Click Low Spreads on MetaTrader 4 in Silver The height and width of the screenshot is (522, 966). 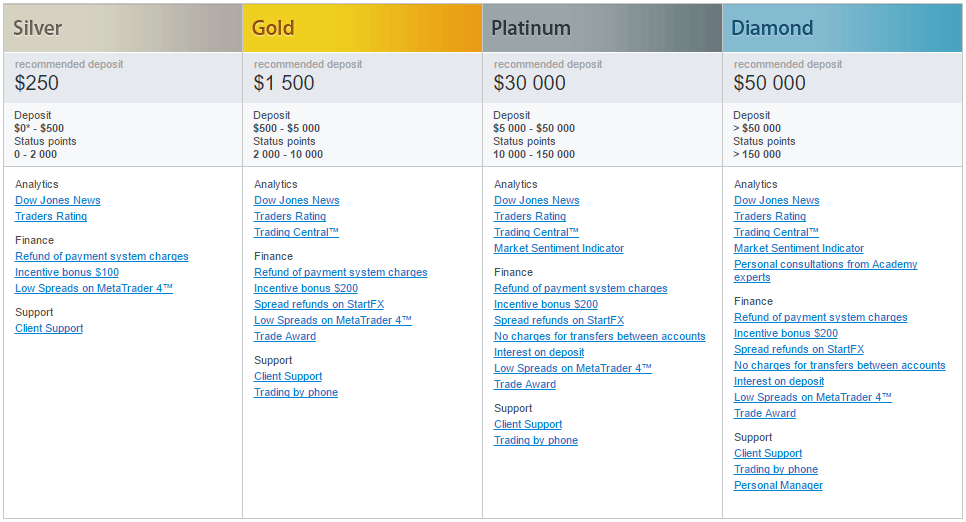(94, 288)
